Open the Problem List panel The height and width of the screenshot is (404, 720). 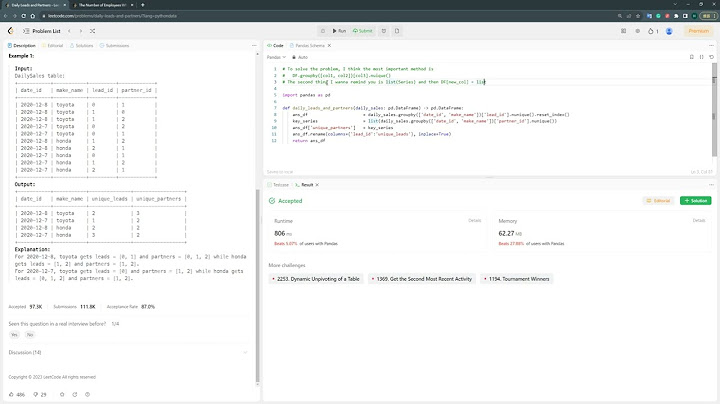(x=42, y=31)
